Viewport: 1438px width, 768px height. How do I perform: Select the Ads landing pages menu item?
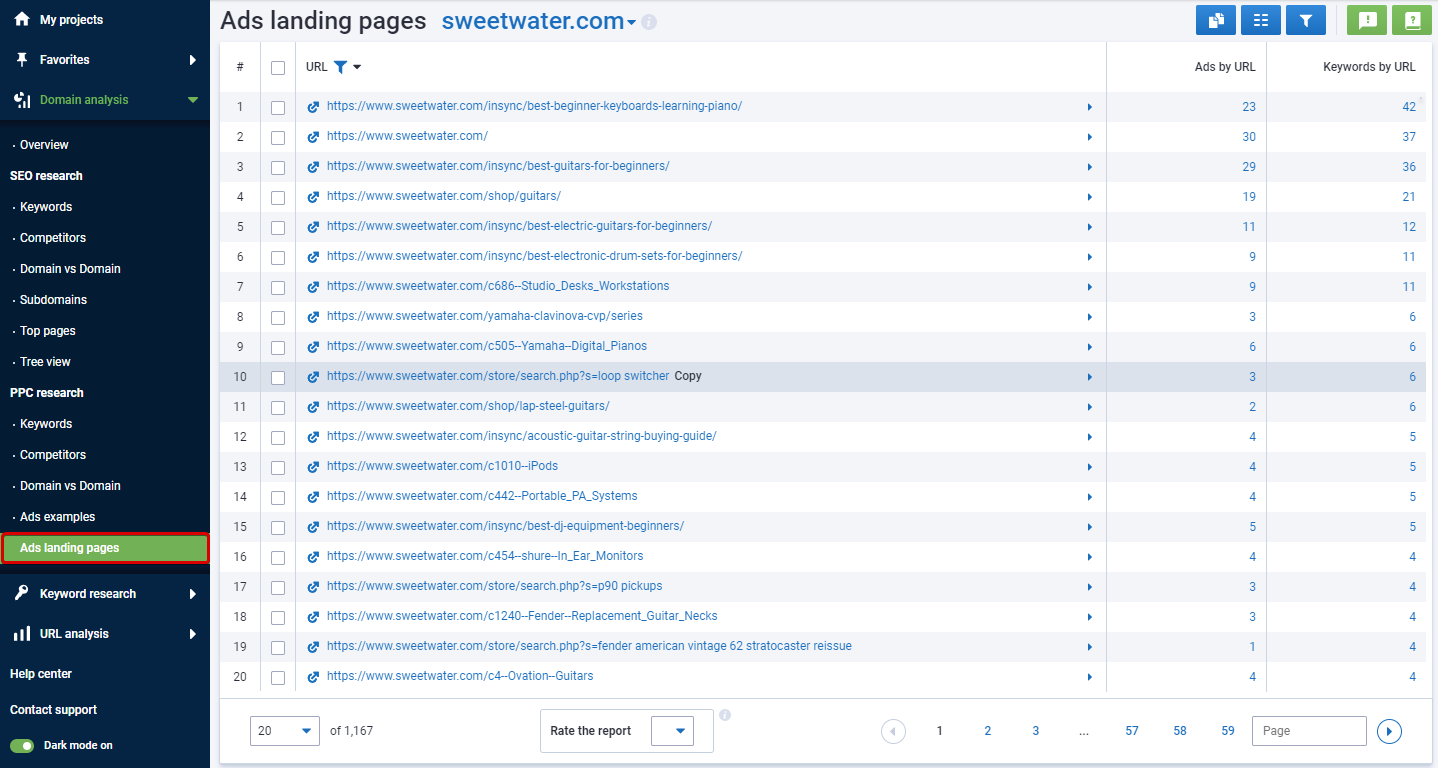(105, 548)
